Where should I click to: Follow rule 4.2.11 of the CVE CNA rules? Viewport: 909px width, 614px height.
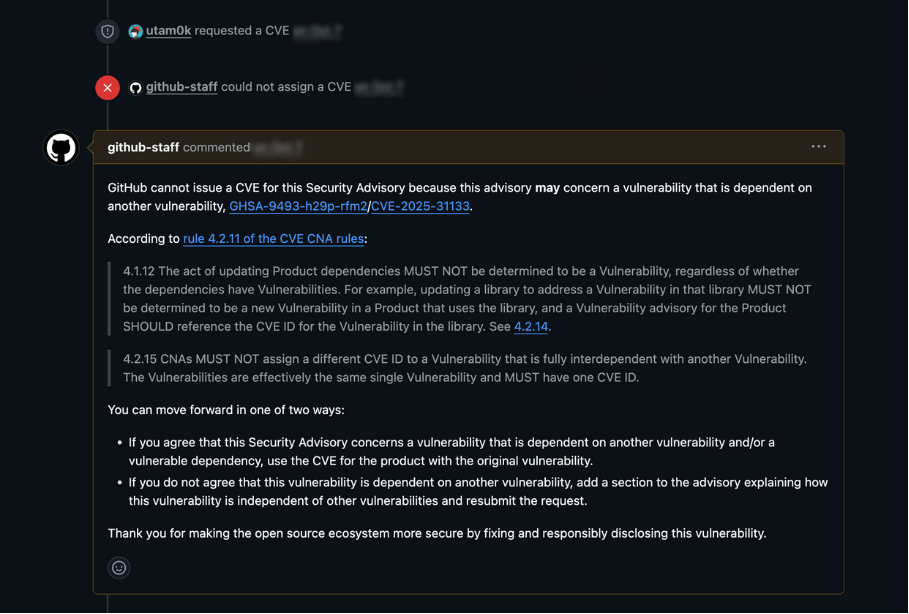pyautogui.click(x=275, y=238)
